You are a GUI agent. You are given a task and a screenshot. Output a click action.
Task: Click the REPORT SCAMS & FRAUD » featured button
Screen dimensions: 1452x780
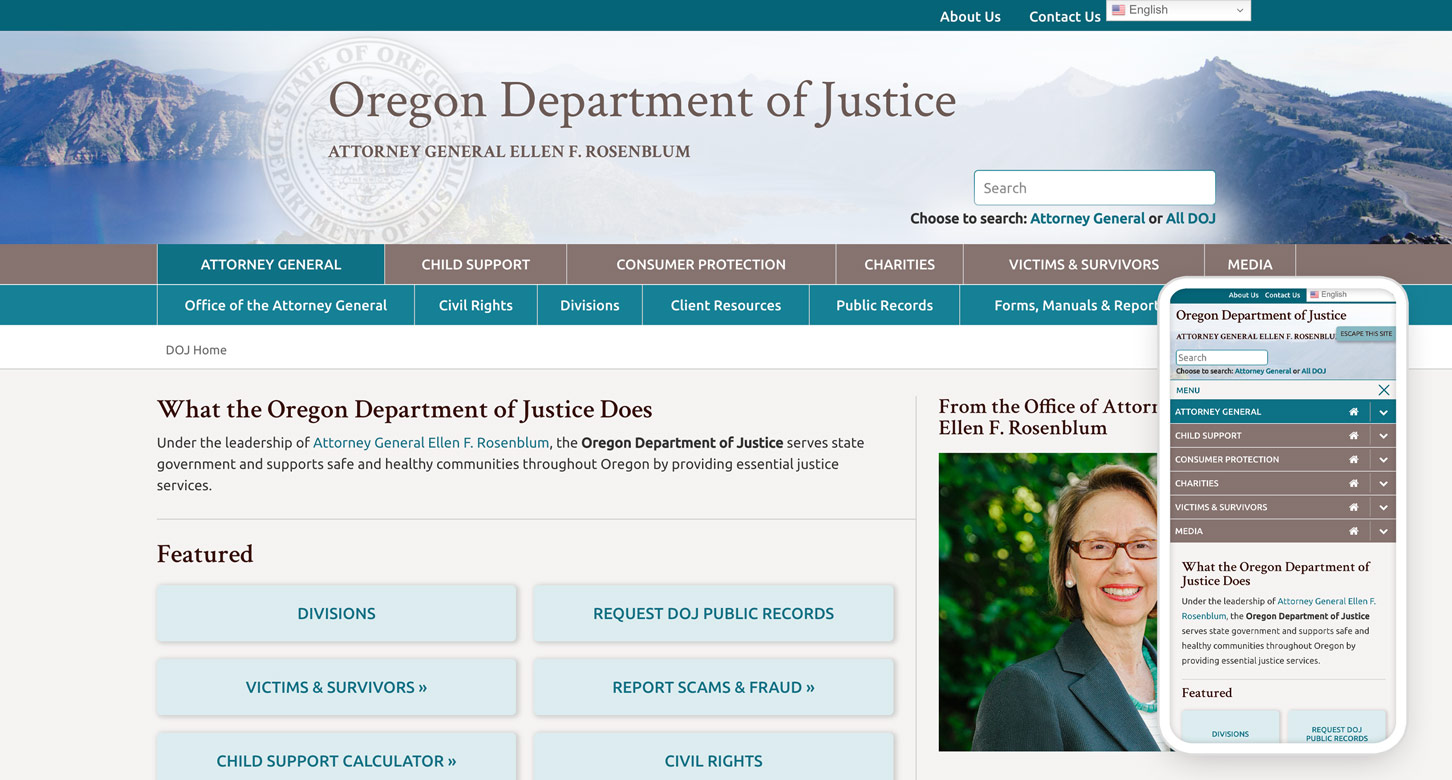click(713, 687)
